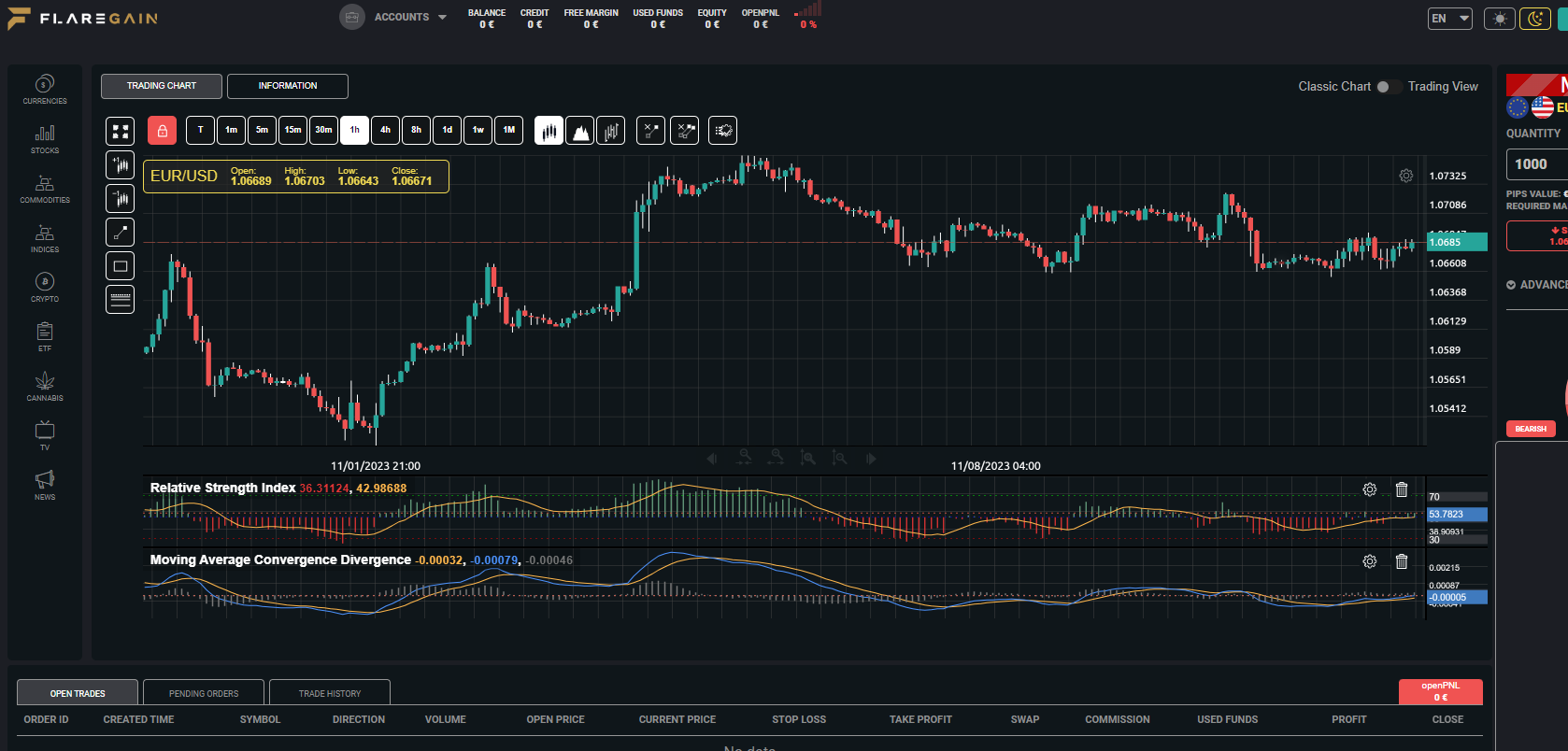Select the candlestick chart type icon
This screenshot has height=751, width=1568.
(x=549, y=131)
